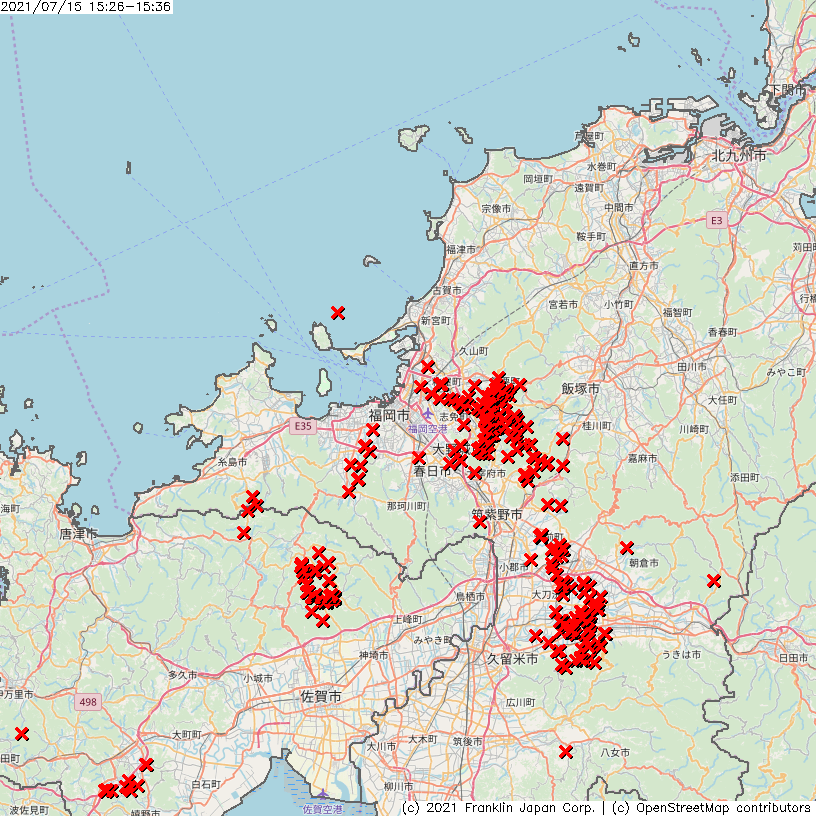Viewport: 816px width, 816px height.
Task: Click the 日田市 city label
Action: pyautogui.click(x=793, y=658)
